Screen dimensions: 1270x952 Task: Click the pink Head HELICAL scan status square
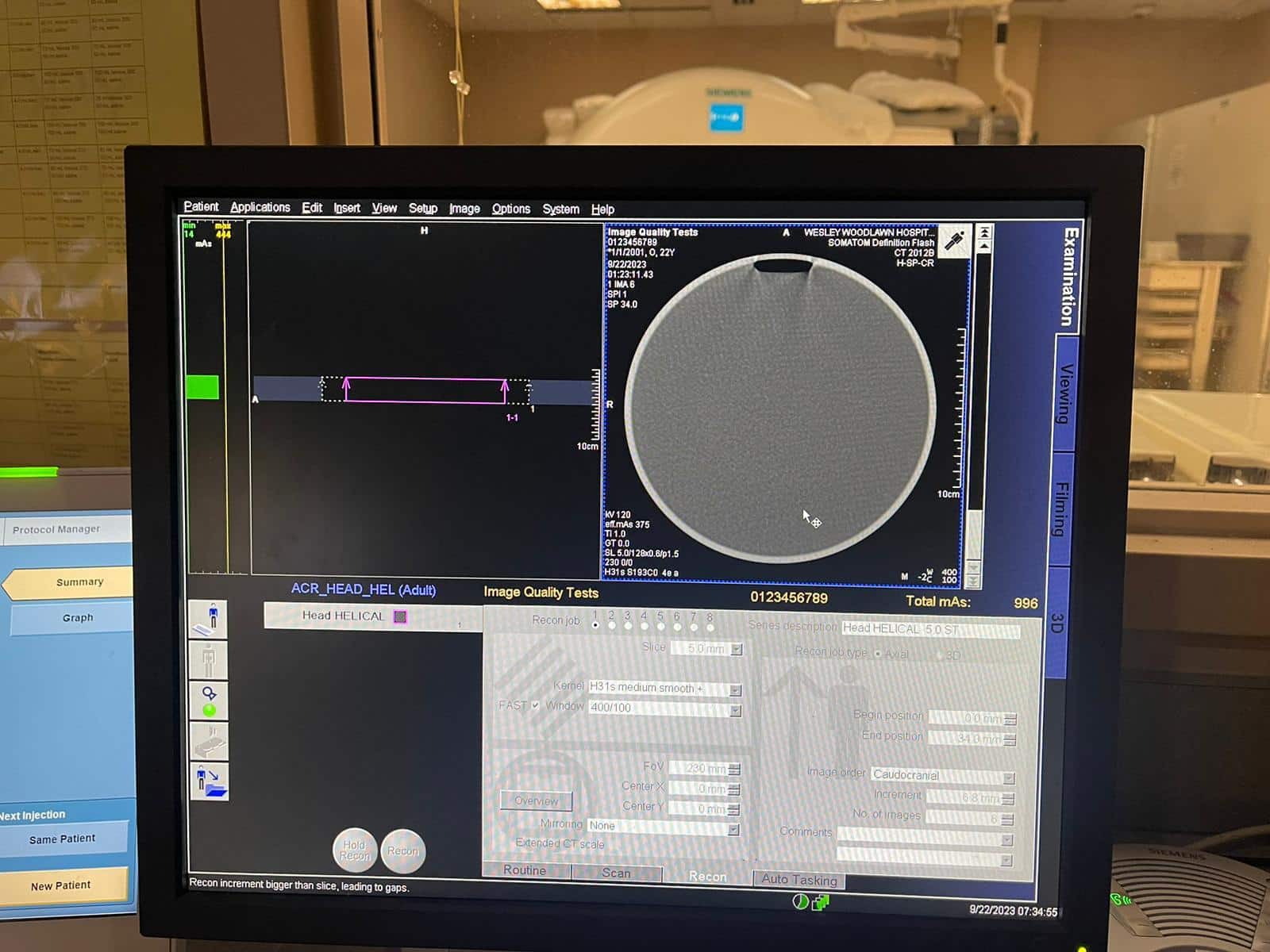(400, 616)
